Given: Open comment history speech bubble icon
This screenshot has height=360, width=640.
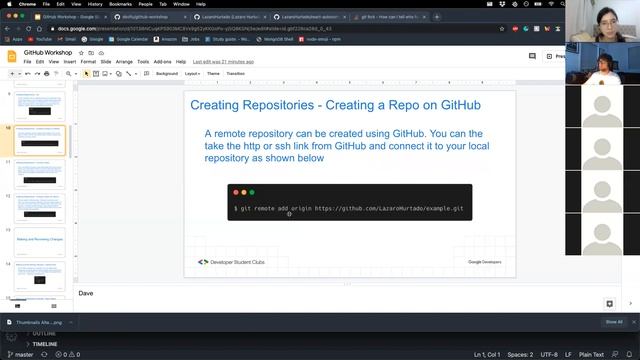Looking at the screenshot, I should (x=532, y=56).
